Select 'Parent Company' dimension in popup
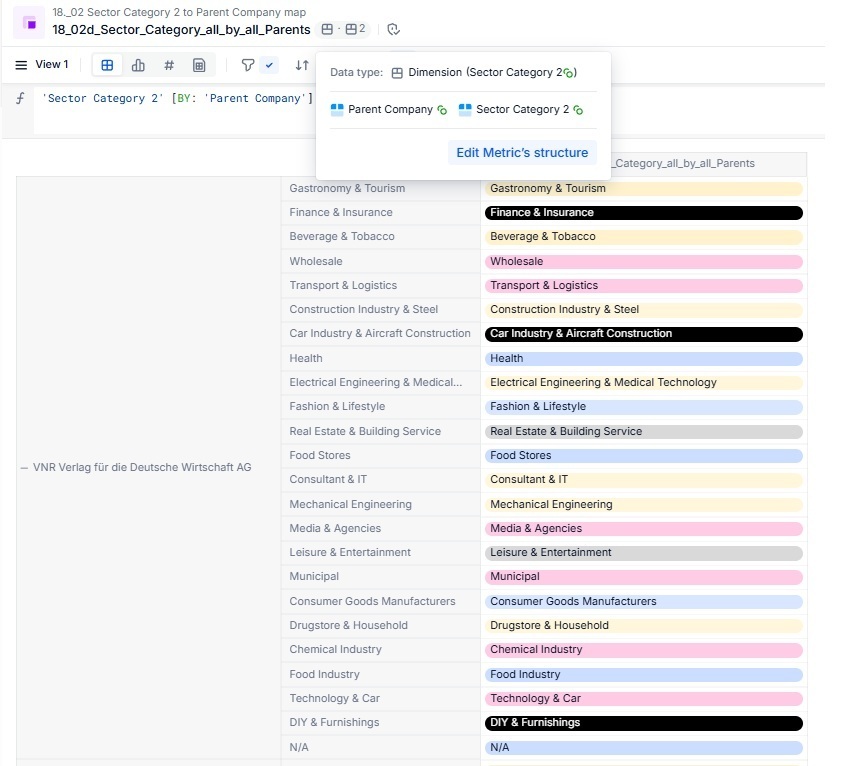Viewport: 841px width, 766px height. coord(390,109)
